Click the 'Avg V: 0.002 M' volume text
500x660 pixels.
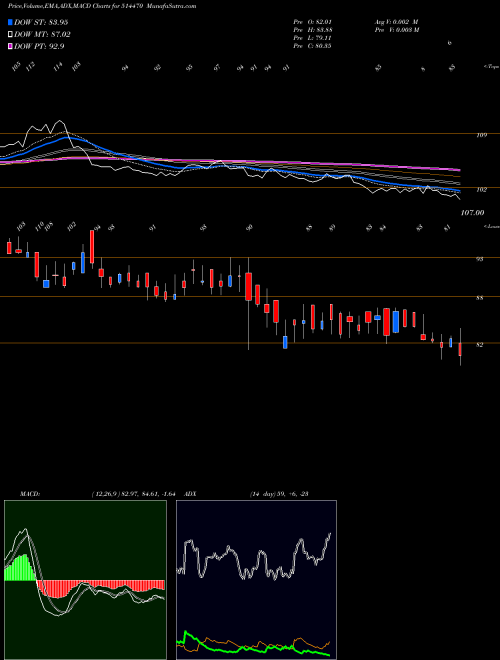tap(396, 21)
